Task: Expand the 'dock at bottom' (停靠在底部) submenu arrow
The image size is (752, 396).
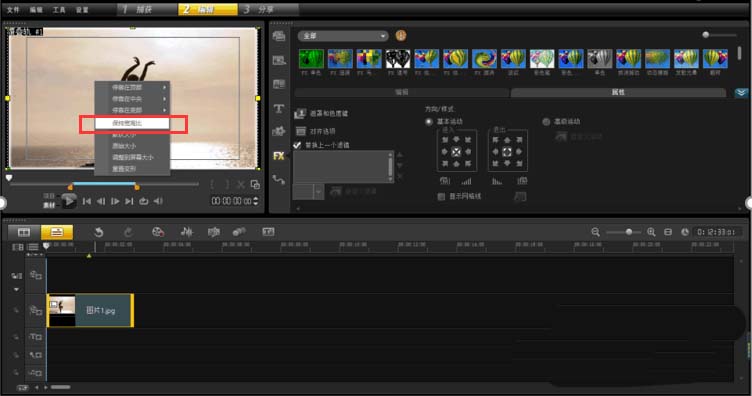Action: pos(164,110)
